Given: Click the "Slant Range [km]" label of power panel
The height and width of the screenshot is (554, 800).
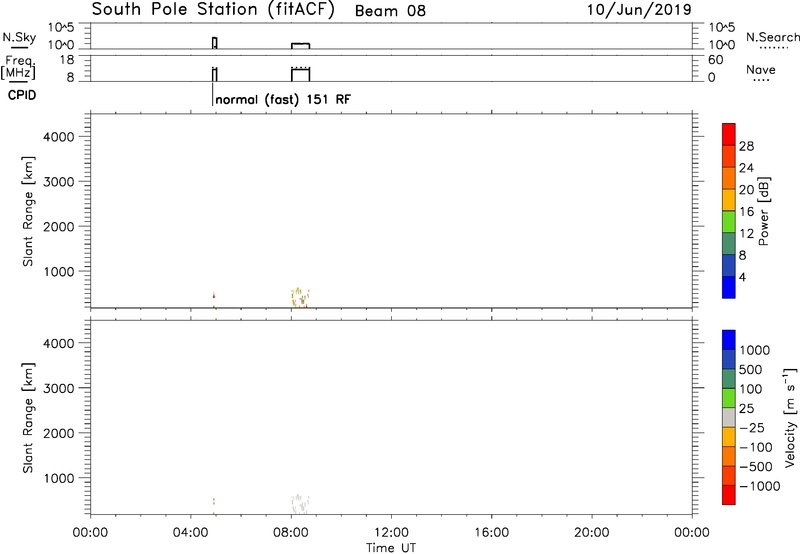Looking at the screenshot, I should click(x=28, y=211).
